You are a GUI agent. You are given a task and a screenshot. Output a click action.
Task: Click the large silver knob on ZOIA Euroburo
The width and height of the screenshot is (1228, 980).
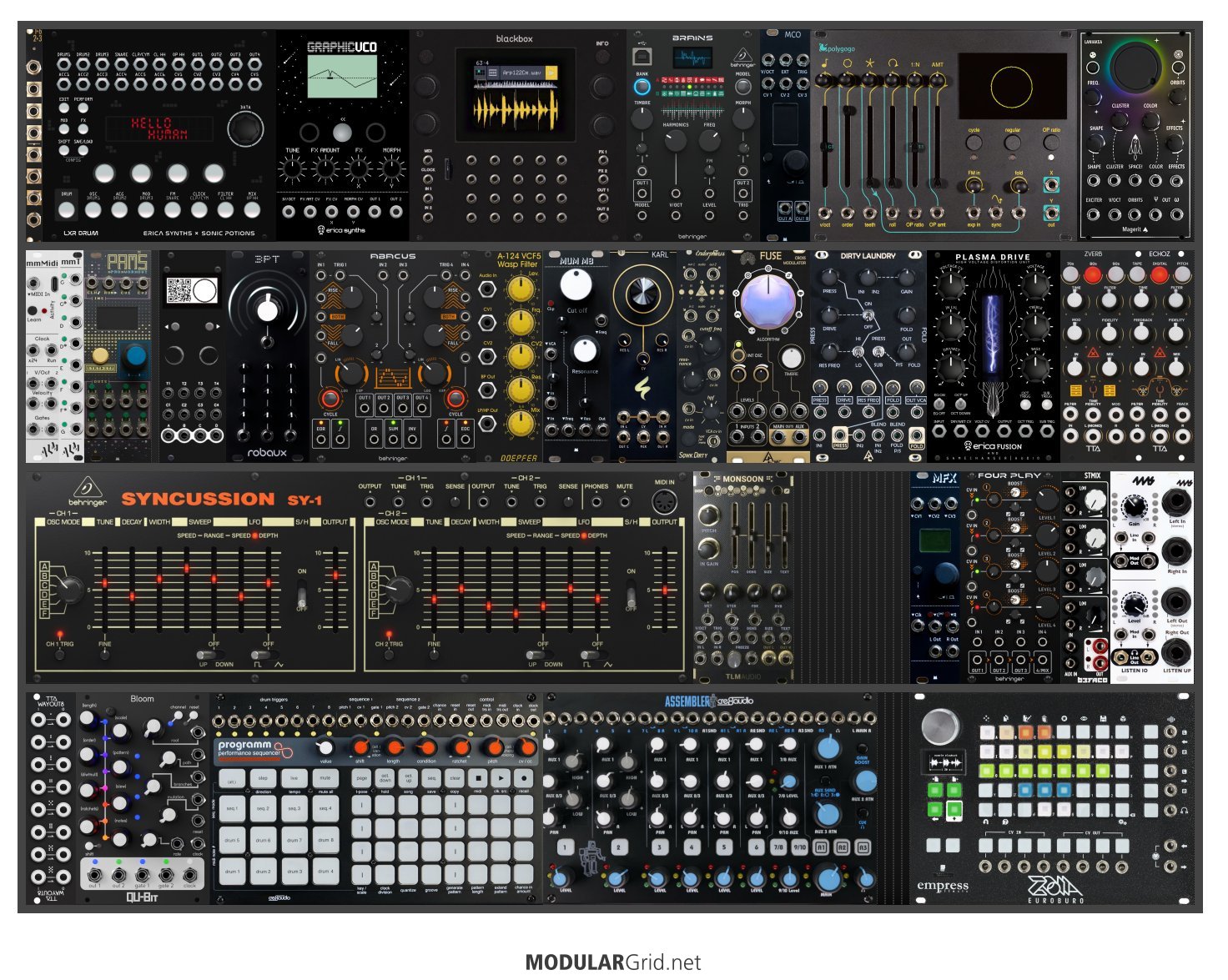[x=940, y=727]
